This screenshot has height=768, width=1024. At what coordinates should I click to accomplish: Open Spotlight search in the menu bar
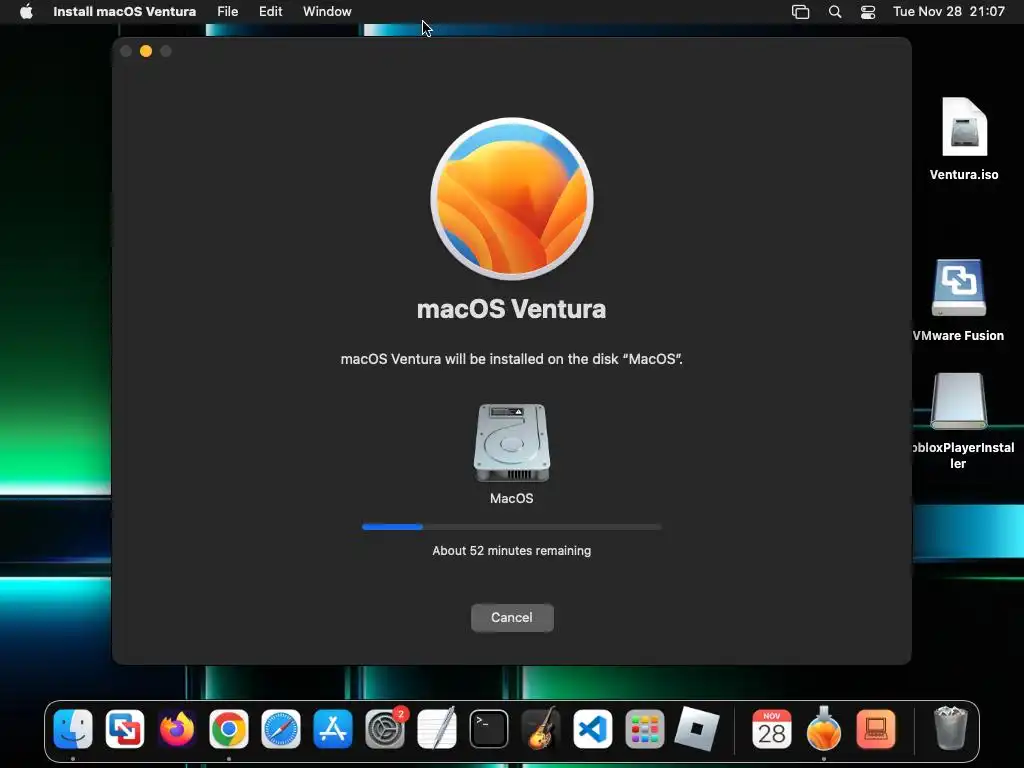coord(835,12)
